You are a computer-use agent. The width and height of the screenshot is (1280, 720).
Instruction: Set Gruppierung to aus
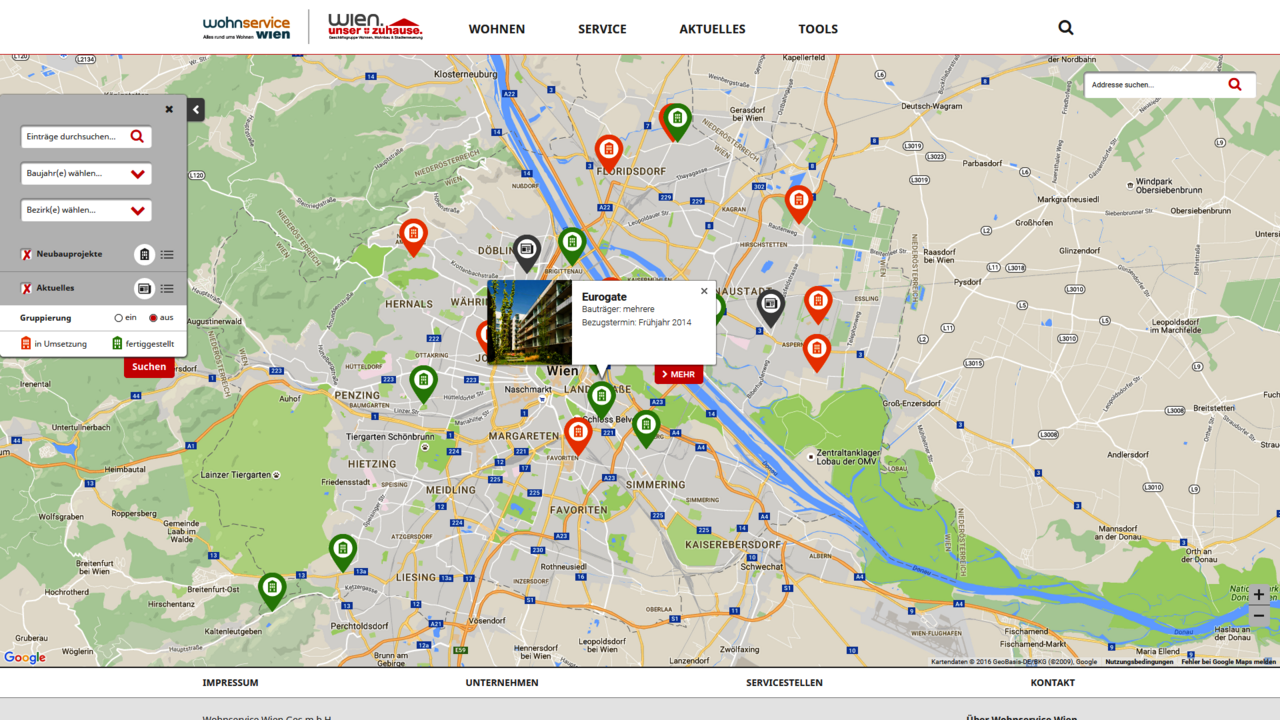point(153,318)
